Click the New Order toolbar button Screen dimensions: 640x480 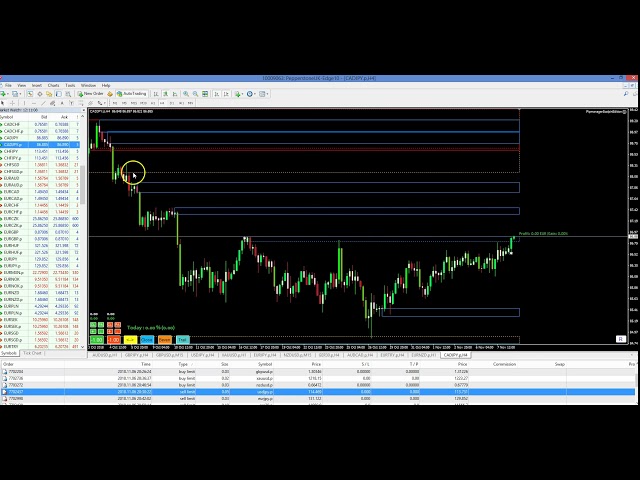(x=94, y=93)
